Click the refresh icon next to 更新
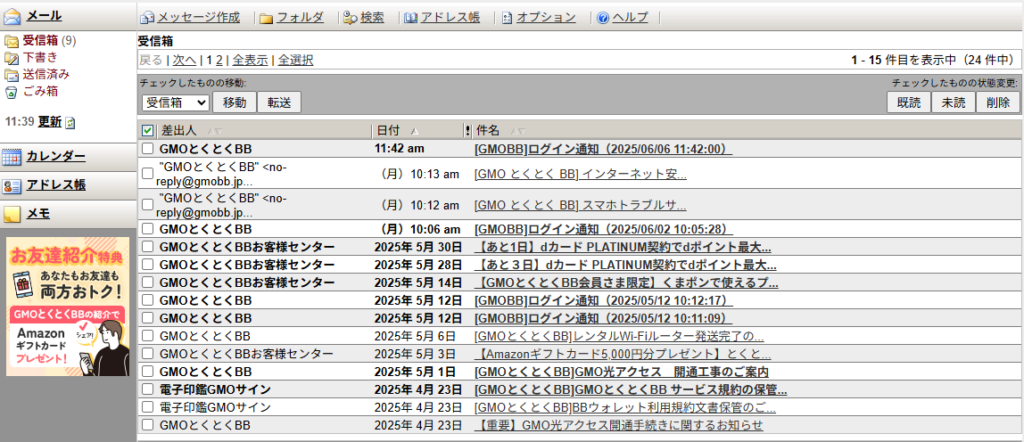This screenshot has height=442, width=1024. (x=70, y=122)
